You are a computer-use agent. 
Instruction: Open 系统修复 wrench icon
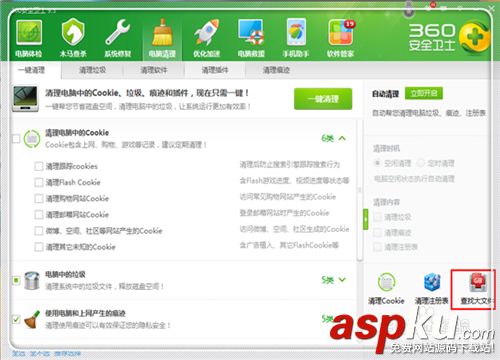[x=118, y=32]
